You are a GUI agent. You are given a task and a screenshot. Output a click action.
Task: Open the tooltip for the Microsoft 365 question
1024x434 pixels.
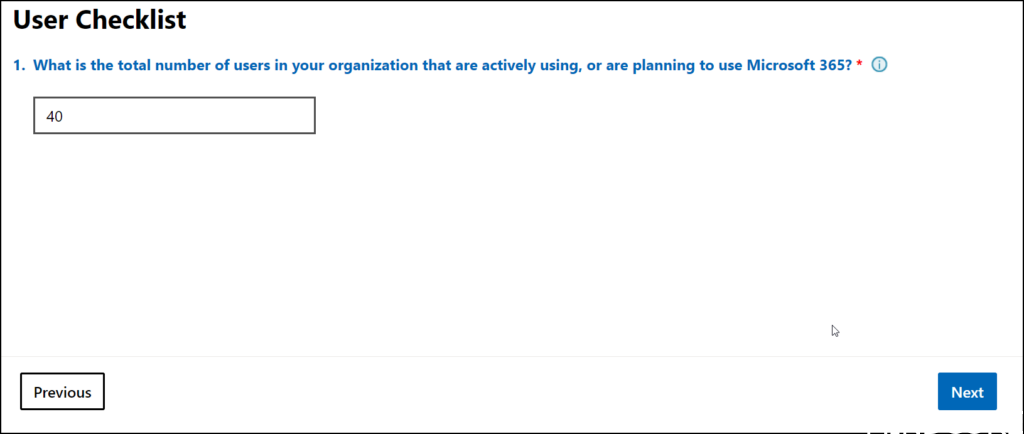click(x=880, y=66)
